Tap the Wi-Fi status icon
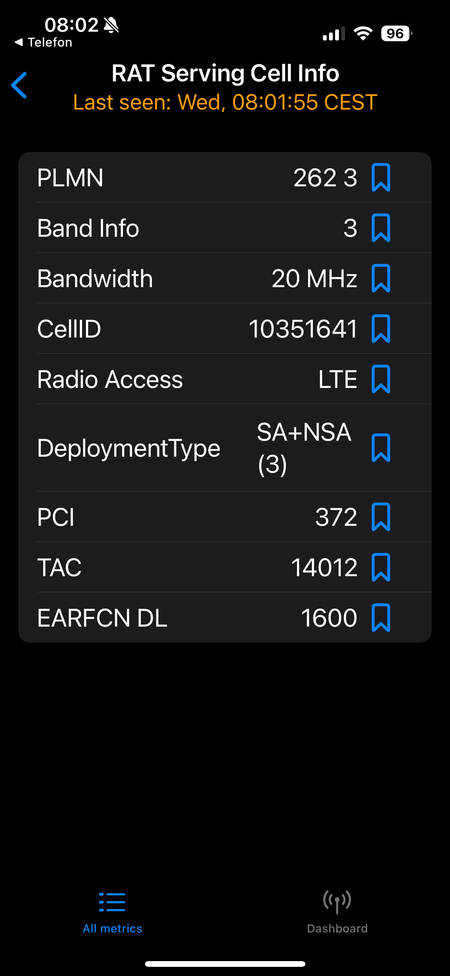450x976 pixels. click(x=363, y=34)
